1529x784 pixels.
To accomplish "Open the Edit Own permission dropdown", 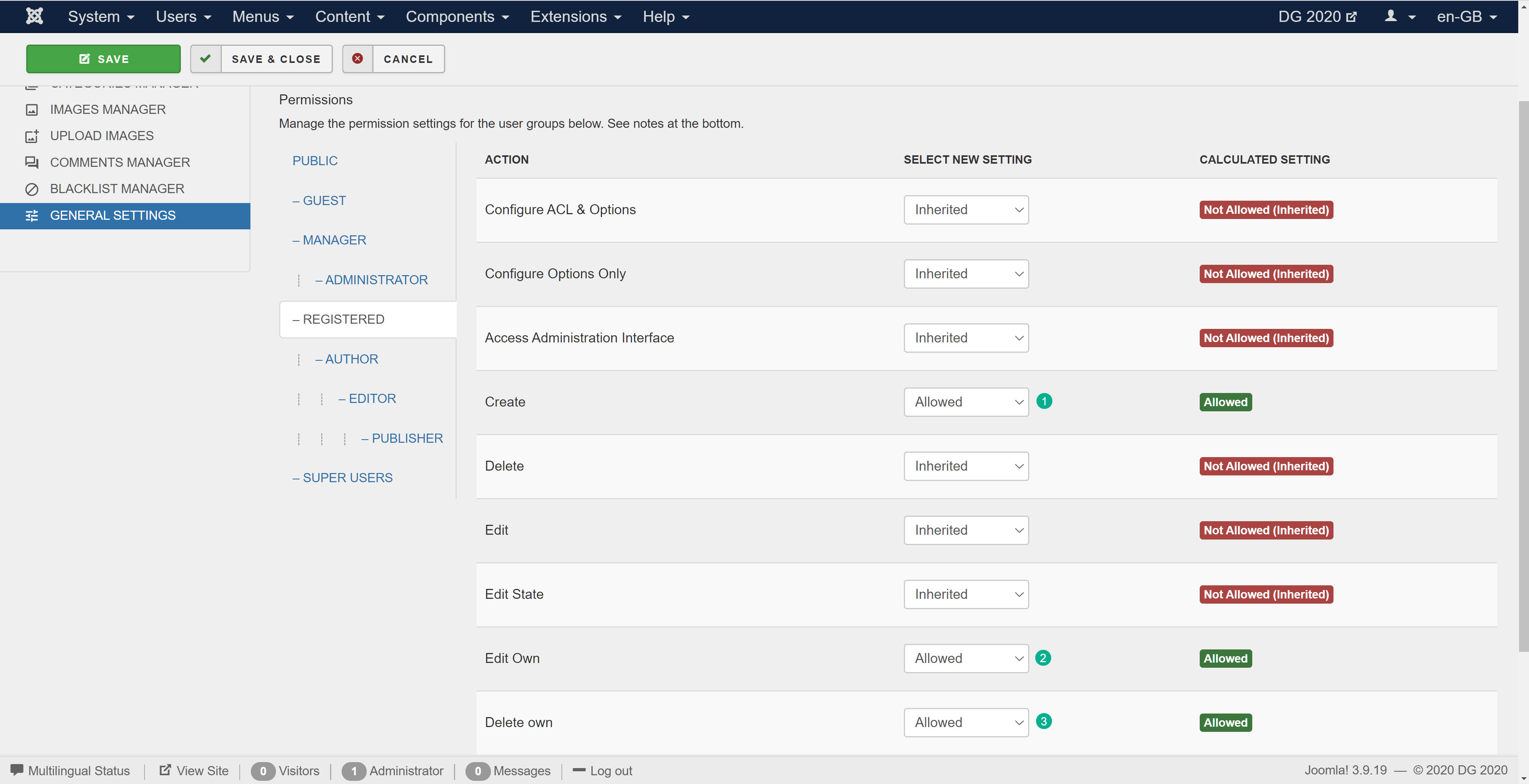I will [966, 658].
